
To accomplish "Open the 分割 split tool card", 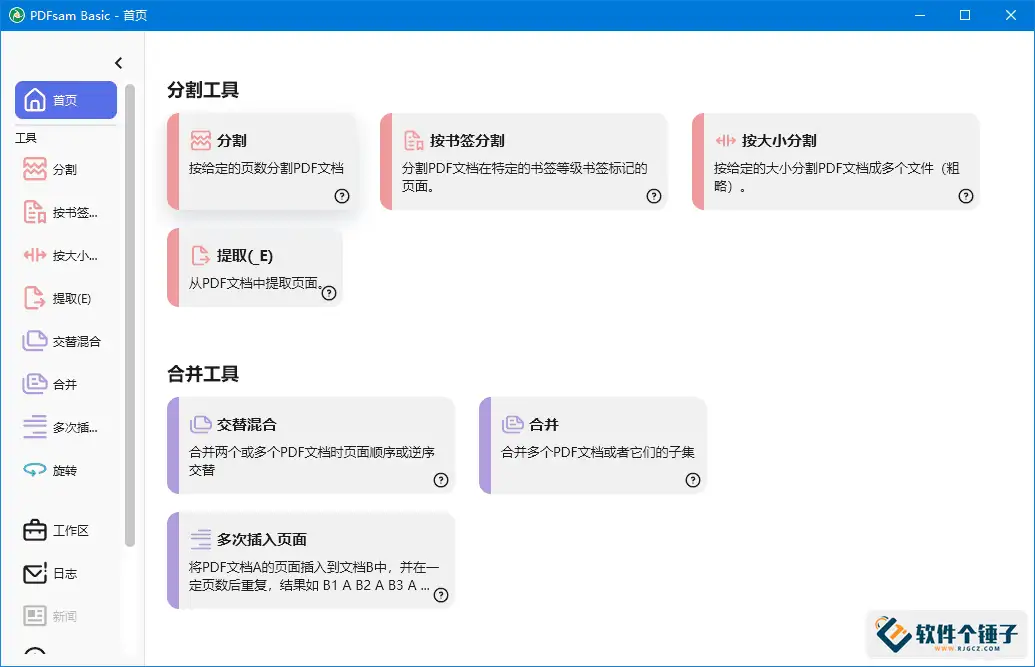I will [x=261, y=161].
